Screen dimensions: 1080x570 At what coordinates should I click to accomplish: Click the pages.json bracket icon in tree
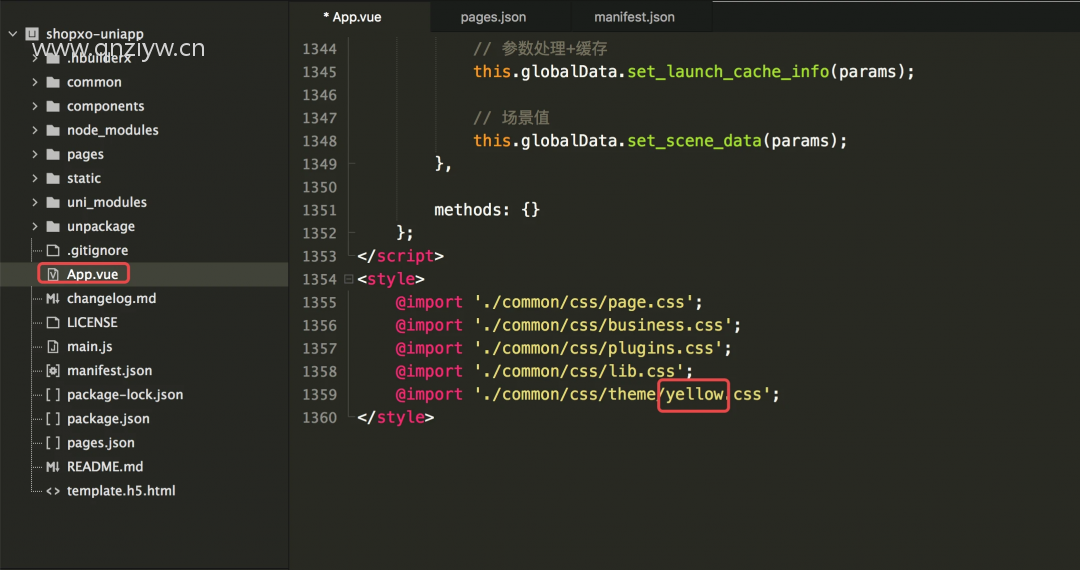pos(53,443)
